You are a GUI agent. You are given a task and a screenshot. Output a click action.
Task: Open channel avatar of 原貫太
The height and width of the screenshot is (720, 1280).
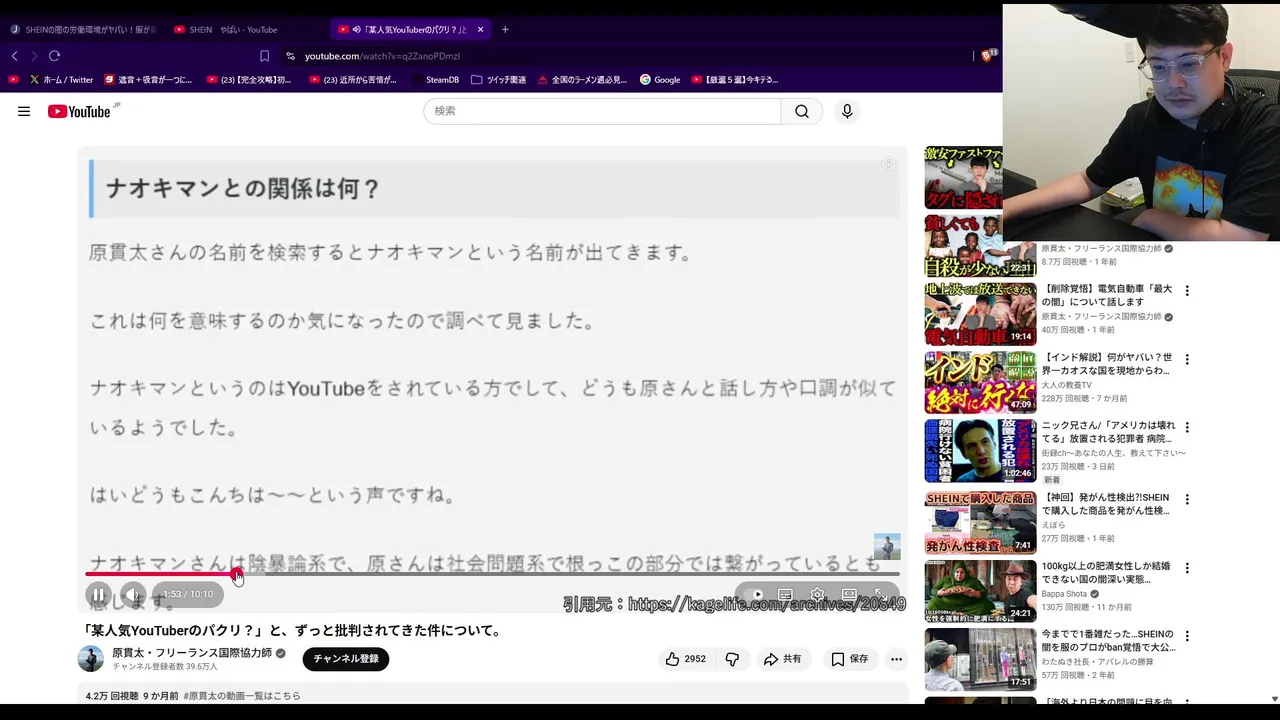pyautogui.click(x=91, y=658)
